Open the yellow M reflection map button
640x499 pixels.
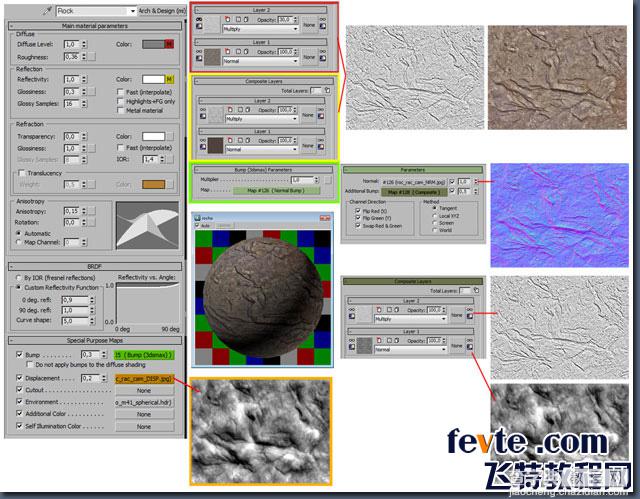pyautogui.click(x=169, y=79)
